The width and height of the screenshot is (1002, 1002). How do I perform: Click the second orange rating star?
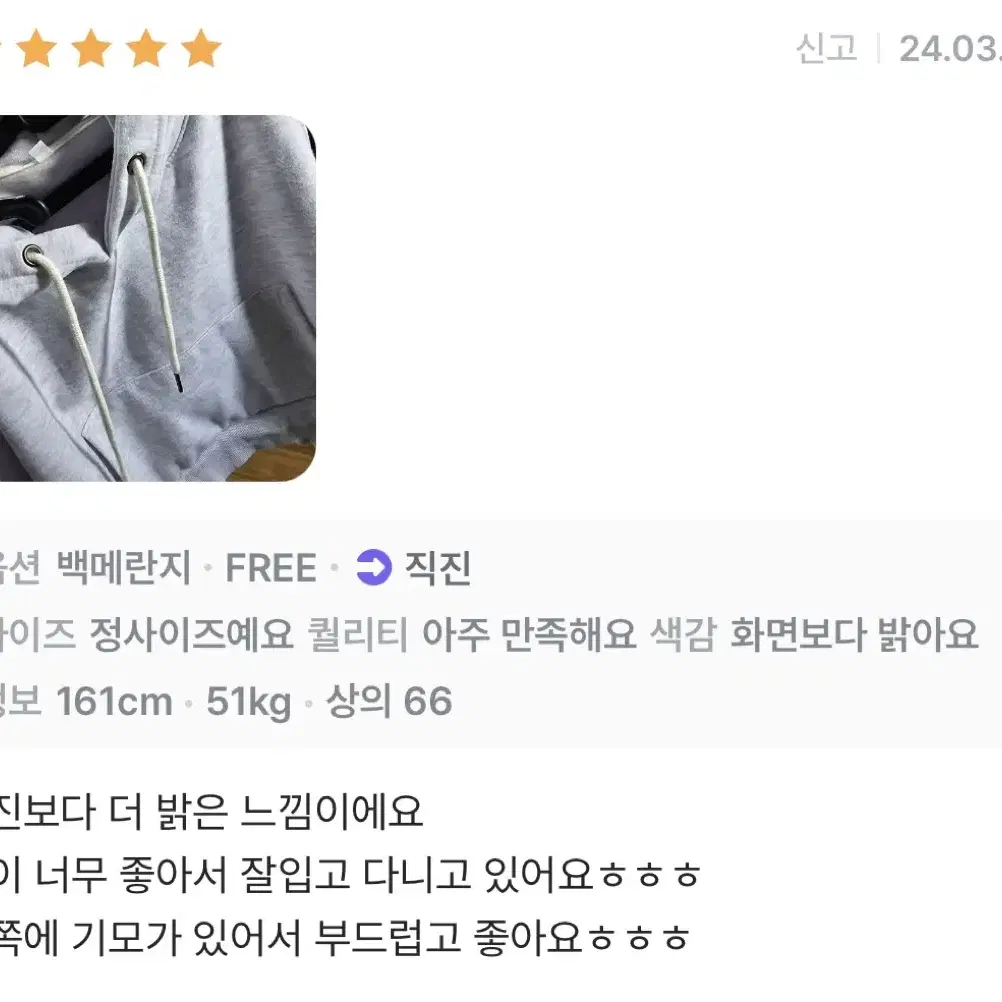point(36,48)
